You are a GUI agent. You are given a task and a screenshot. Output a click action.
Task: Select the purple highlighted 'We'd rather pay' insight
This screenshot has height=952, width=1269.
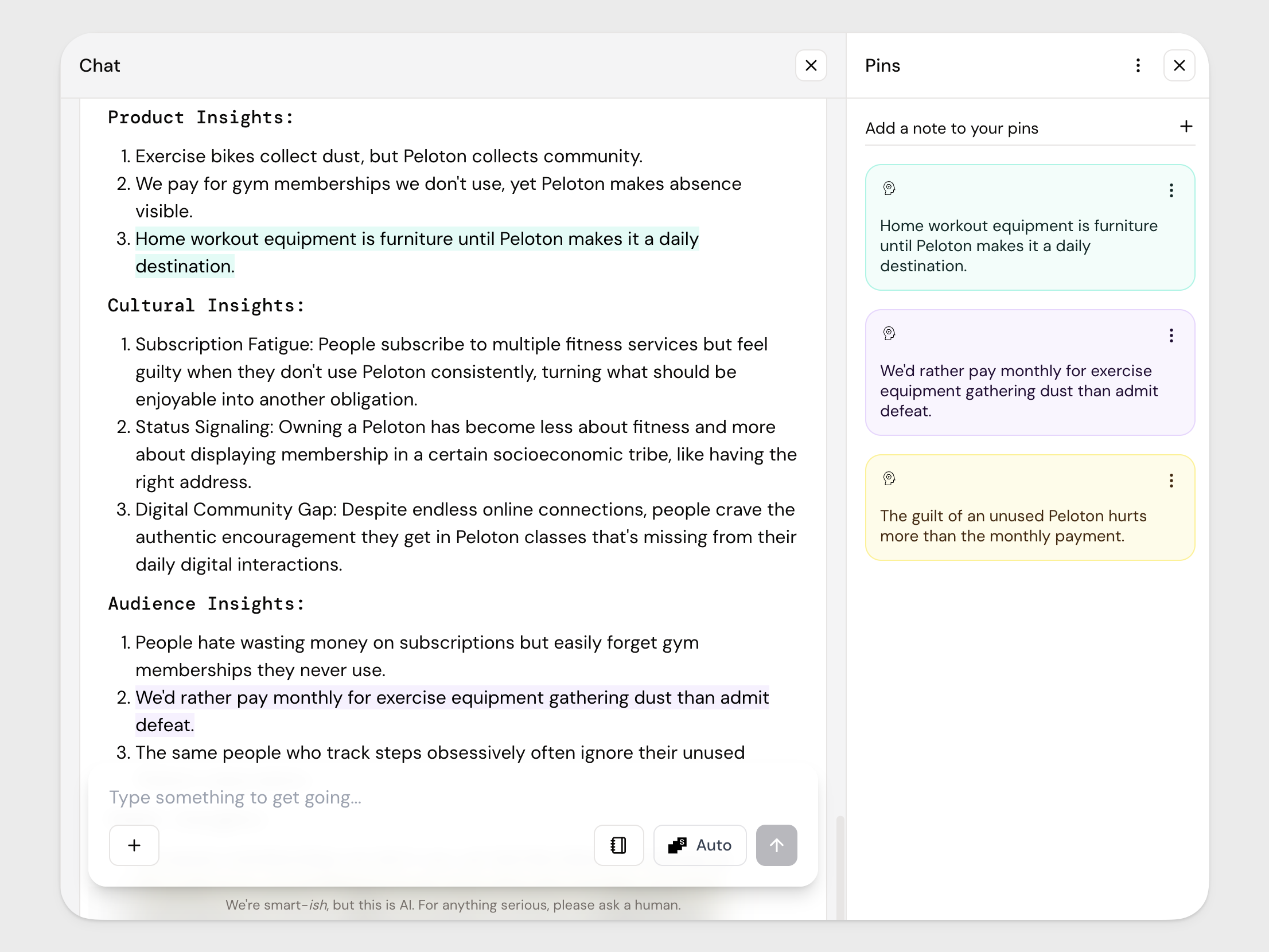coord(451,698)
